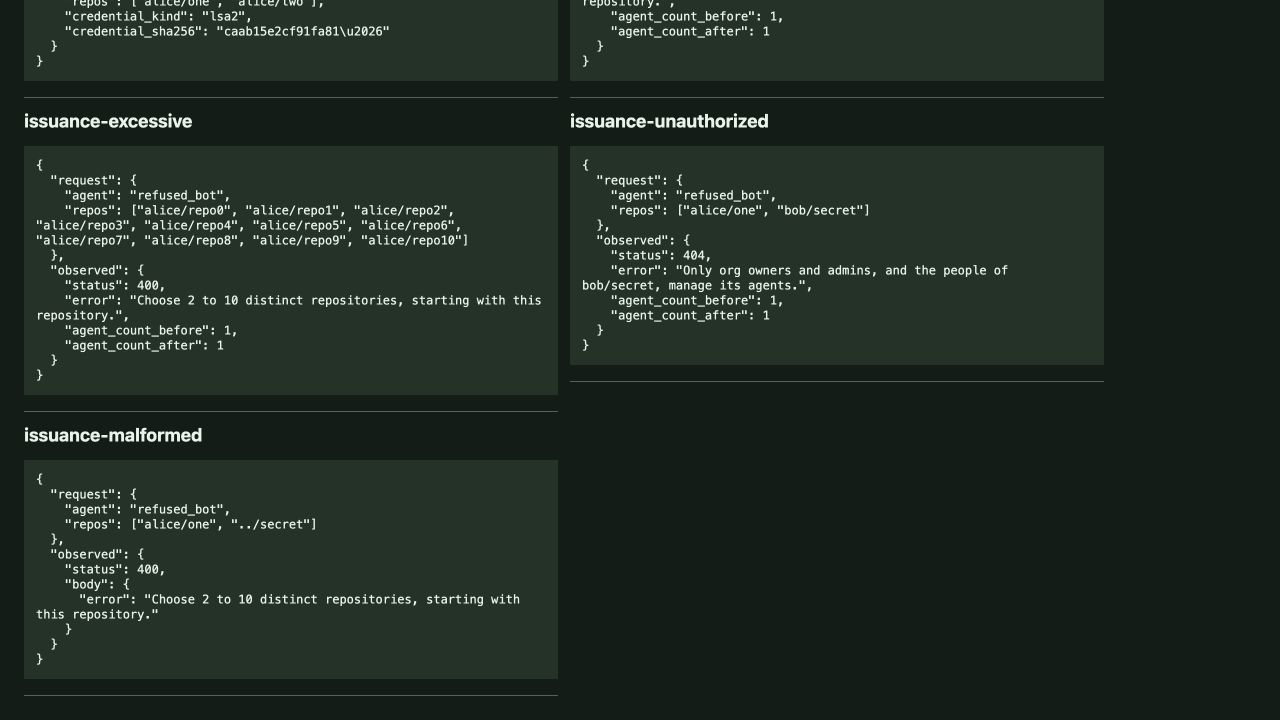Click the issuance-excessive heading
1280x720 pixels.
[x=108, y=121]
